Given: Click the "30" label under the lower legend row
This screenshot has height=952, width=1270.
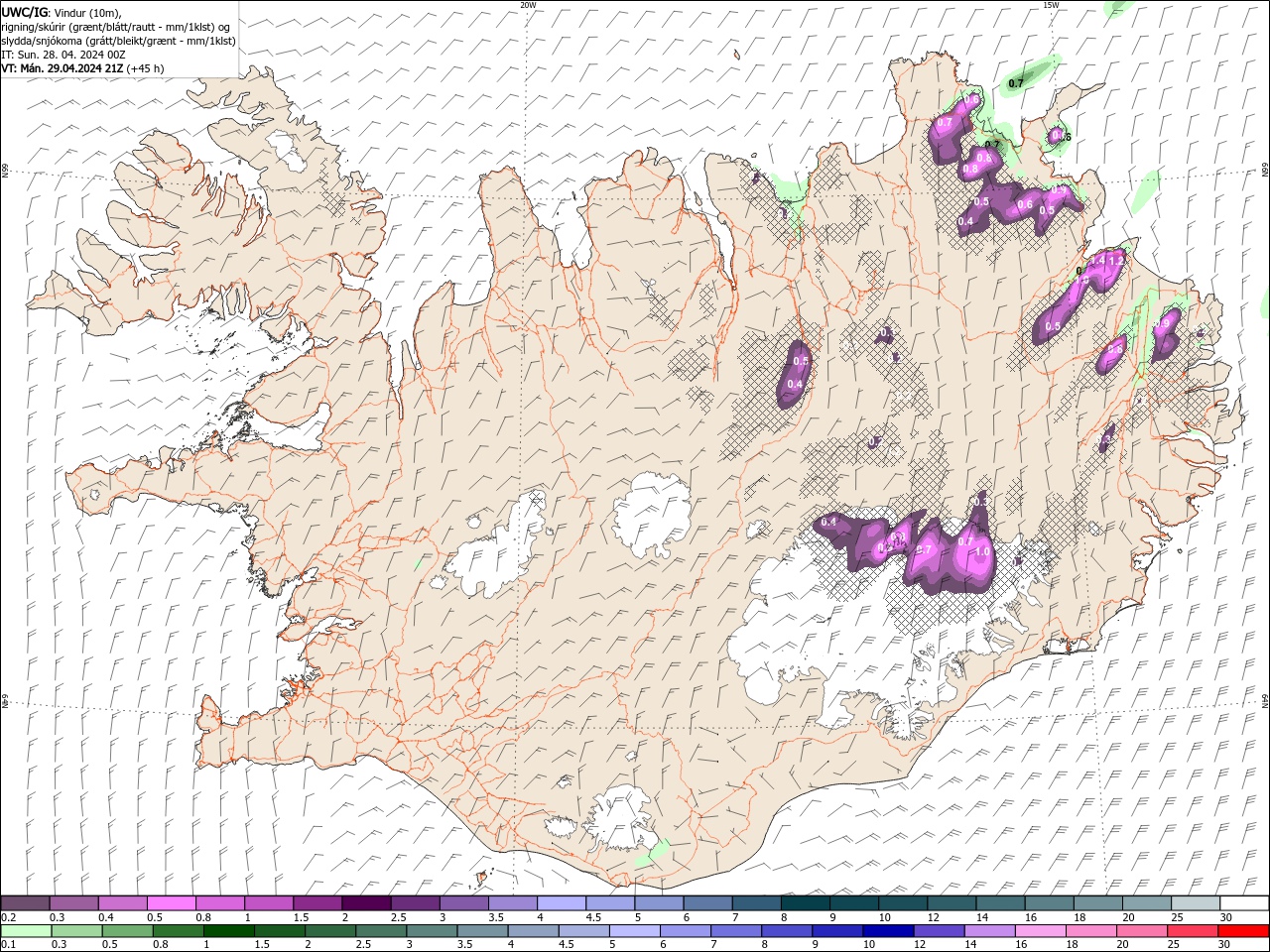Looking at the screenshot, I should 1226,944.
